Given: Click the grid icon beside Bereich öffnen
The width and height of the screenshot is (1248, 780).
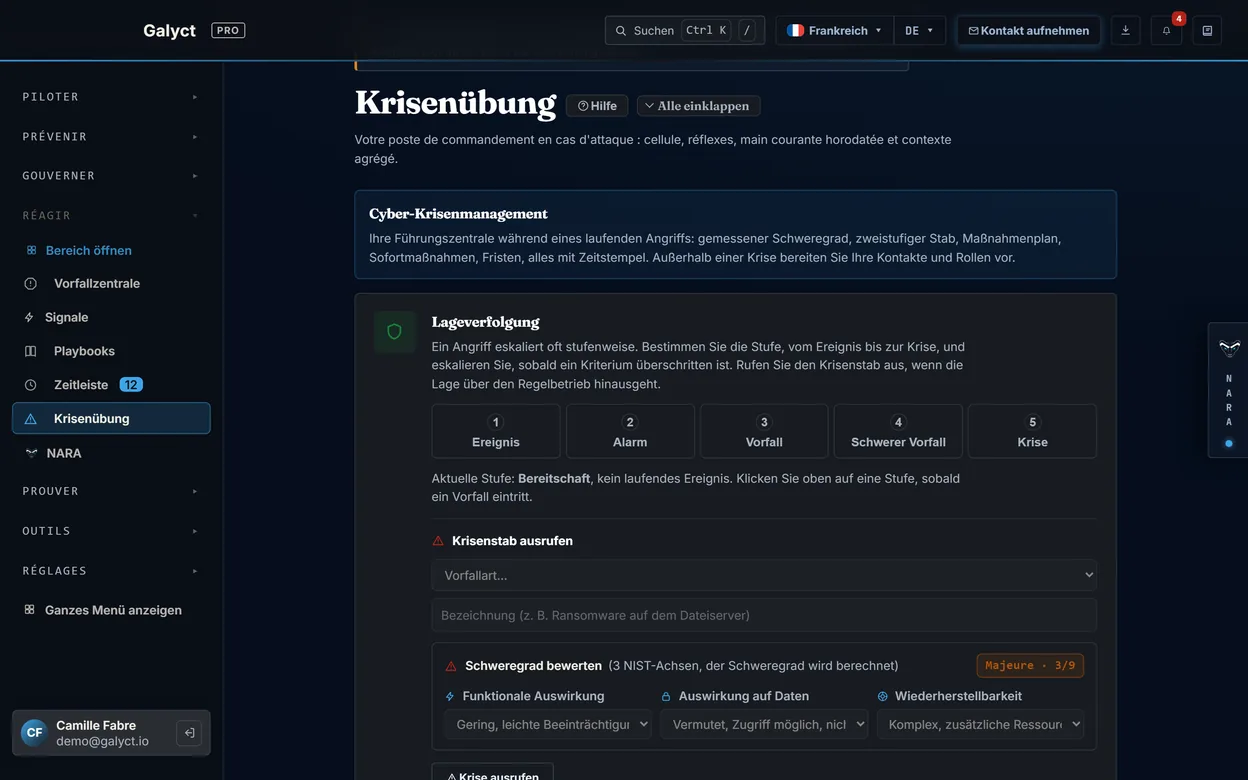Looking at the screenshot, I should 31,251.
